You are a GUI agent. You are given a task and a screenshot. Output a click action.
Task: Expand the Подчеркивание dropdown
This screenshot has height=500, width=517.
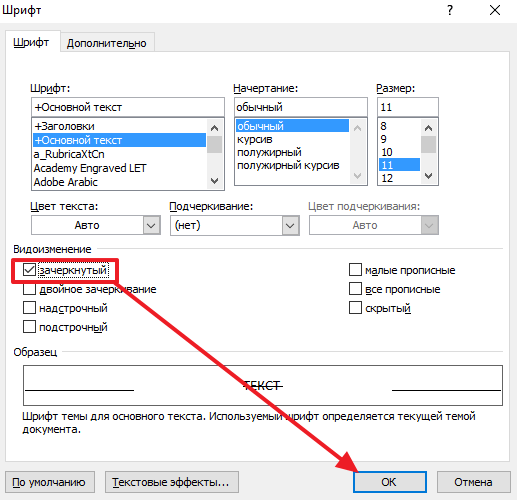point(235,225)
